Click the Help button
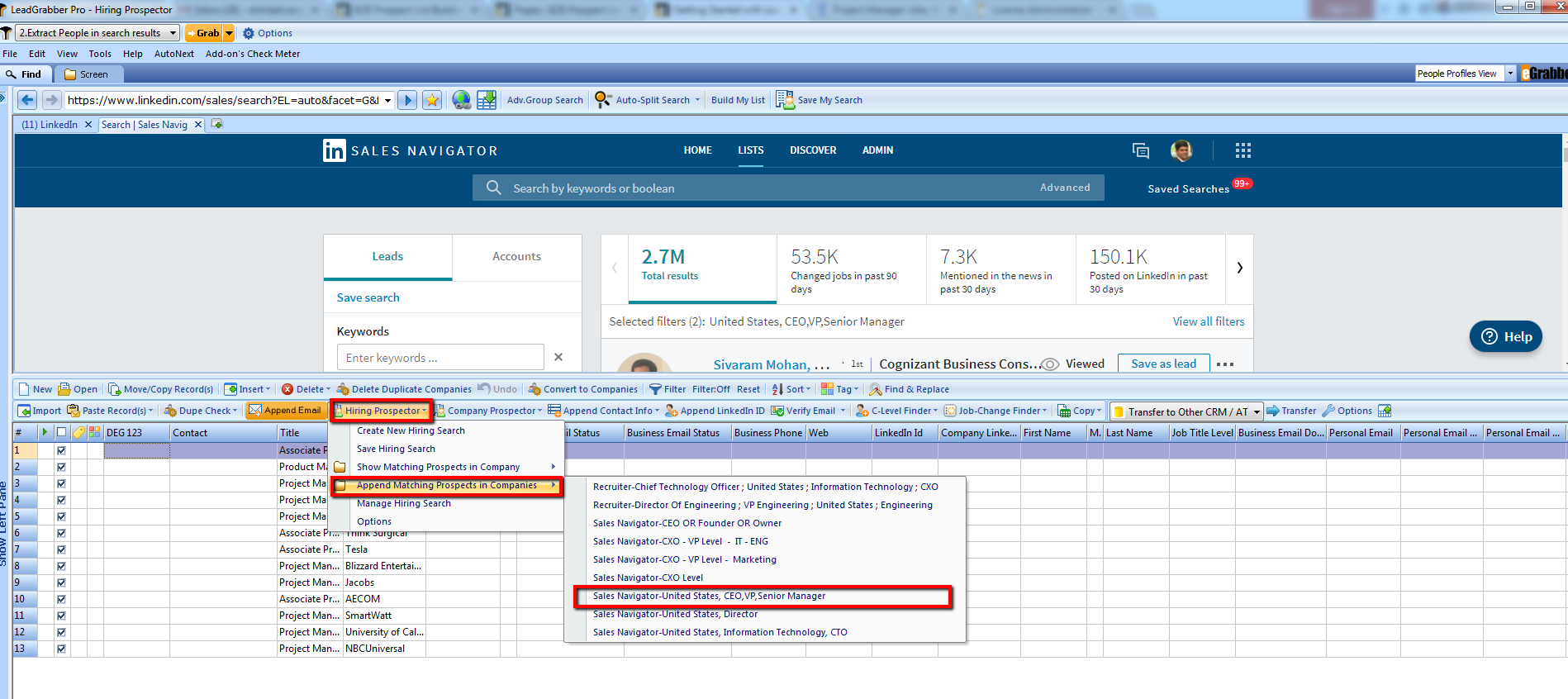This screenshot has height=699, width=1568. pyautogui.click(x=1506, y=336)
